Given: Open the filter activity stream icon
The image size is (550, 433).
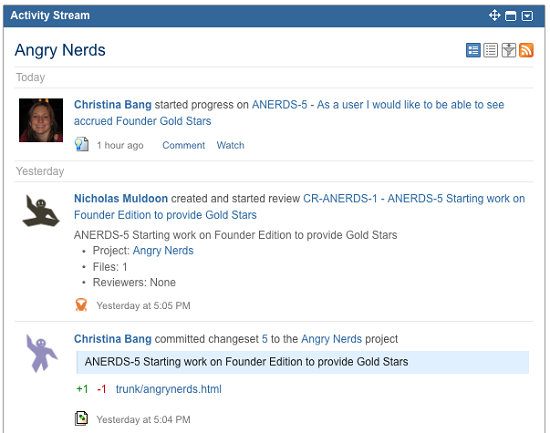Looking at the screenshot, I should click(x=509, y=50).
